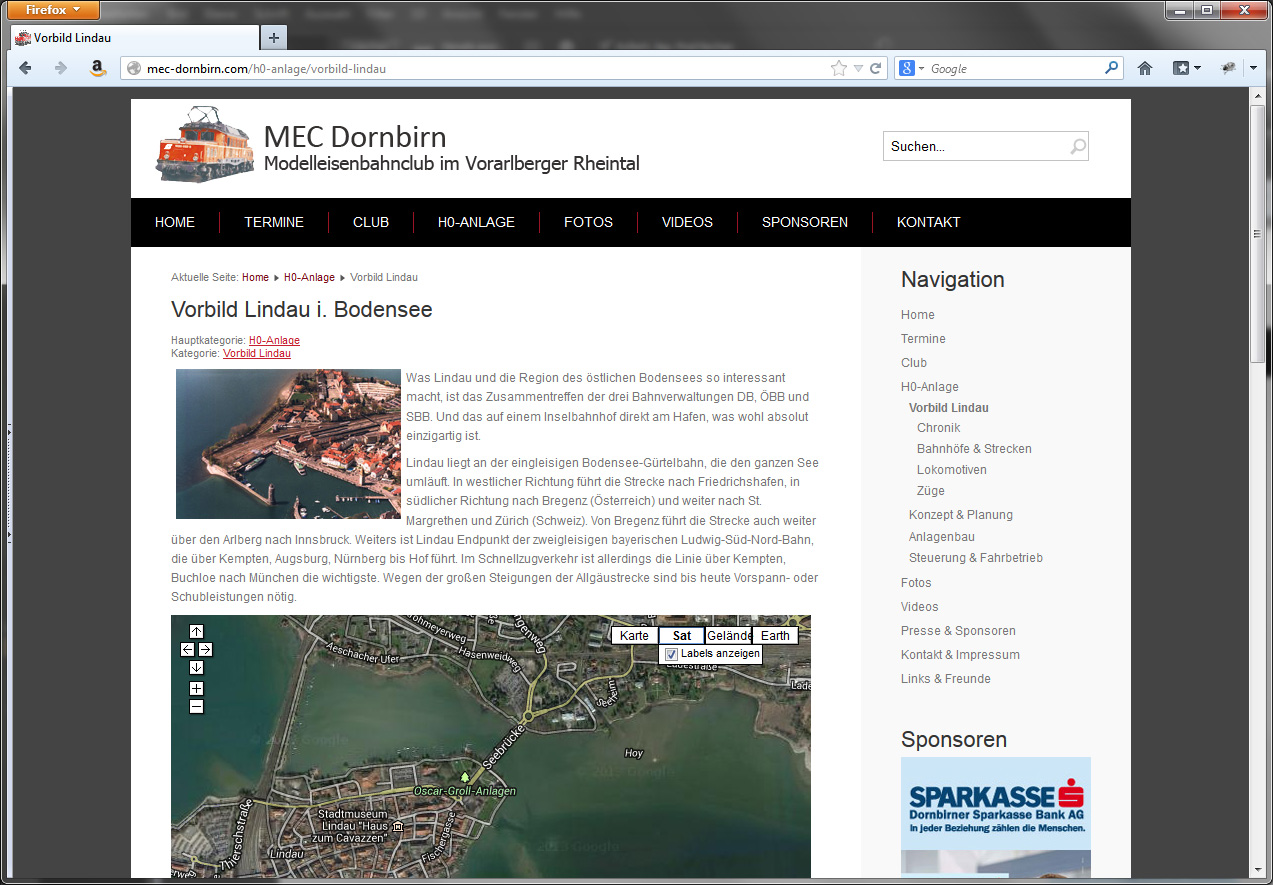
Task: Pan the map down
Action: [x=197, y=667]
